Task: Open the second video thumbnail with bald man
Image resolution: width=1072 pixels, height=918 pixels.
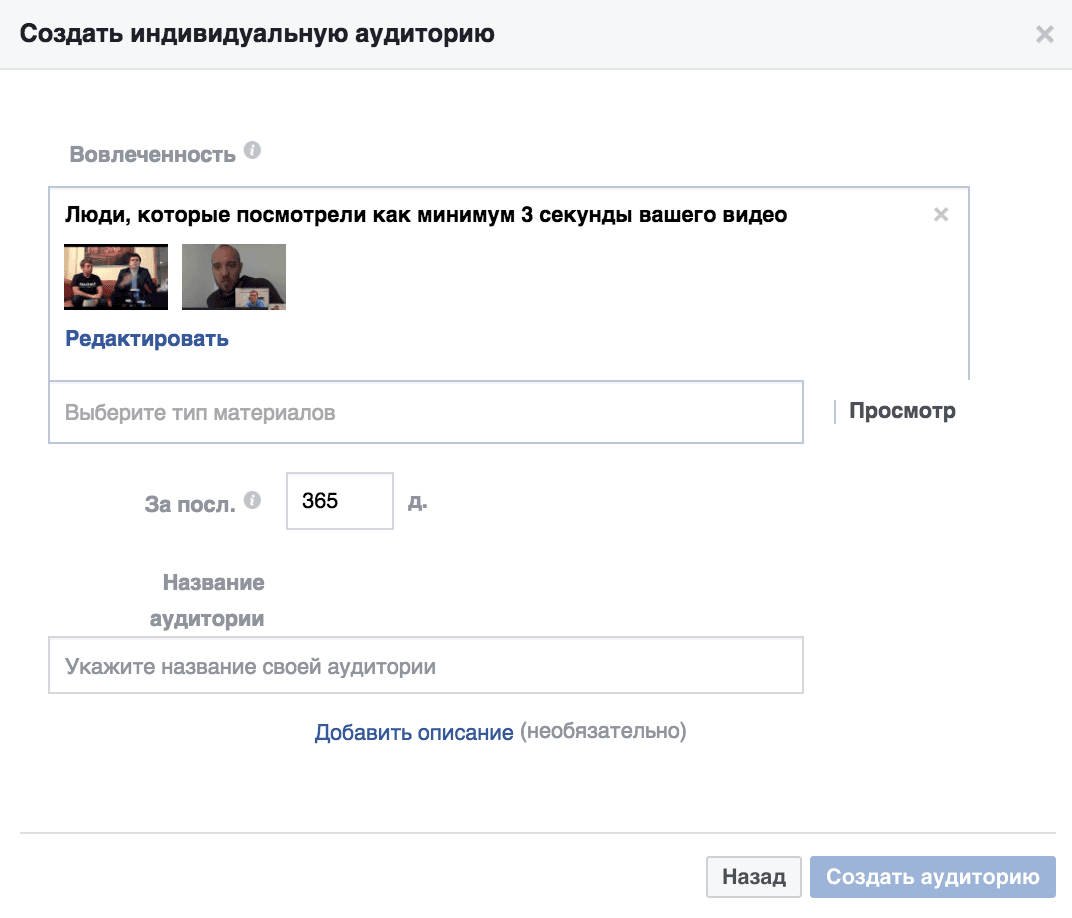Action: point(234,277)
